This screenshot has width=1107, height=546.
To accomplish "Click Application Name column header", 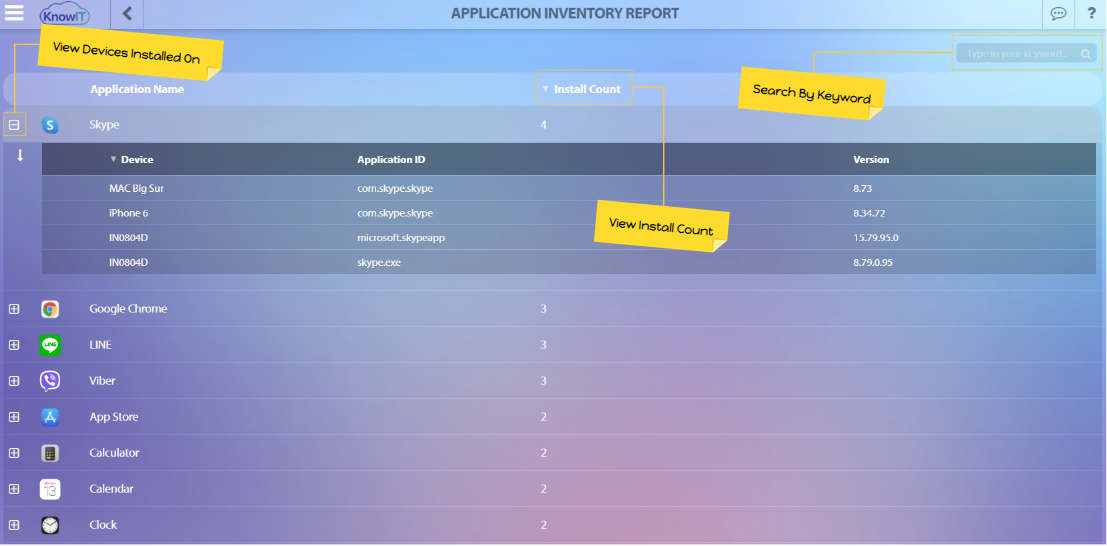I will pyautogui.click(x=137, y=89).
